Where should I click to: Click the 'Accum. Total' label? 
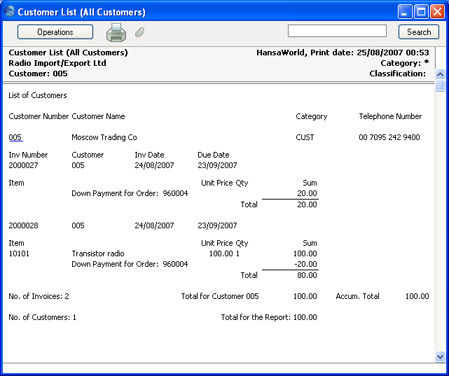pyautogui.click(x=357, y=296)
